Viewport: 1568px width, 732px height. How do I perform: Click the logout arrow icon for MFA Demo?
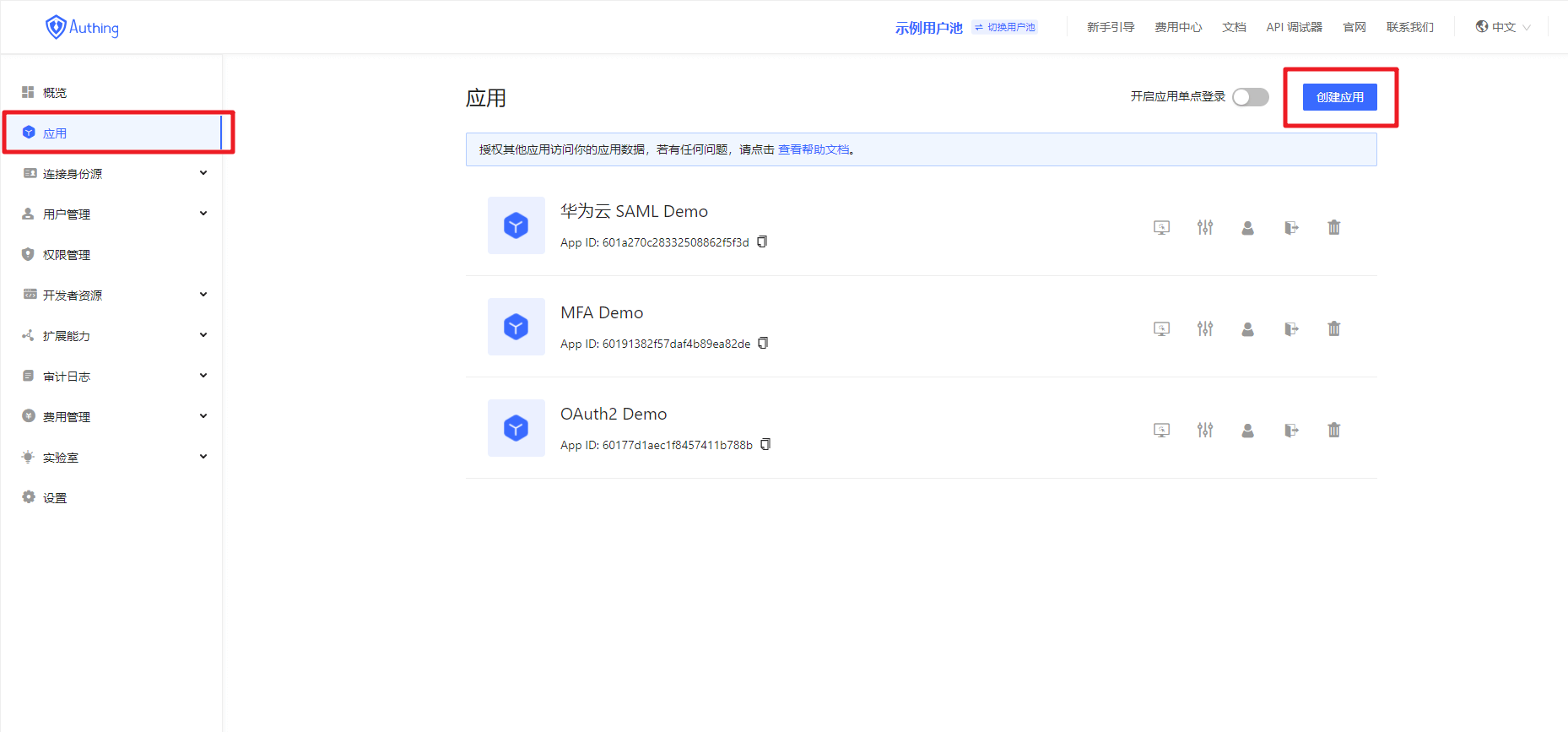(x=1290, y=328)
